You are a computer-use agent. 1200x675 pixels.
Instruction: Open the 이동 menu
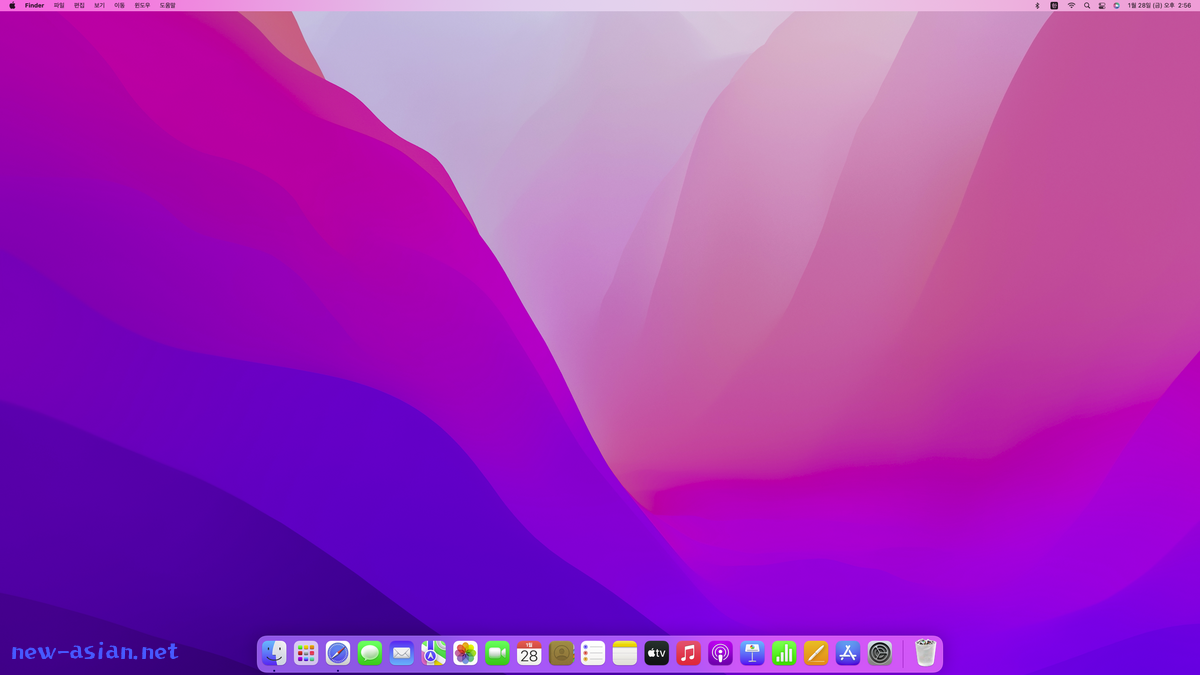click(x=120, y=5)
